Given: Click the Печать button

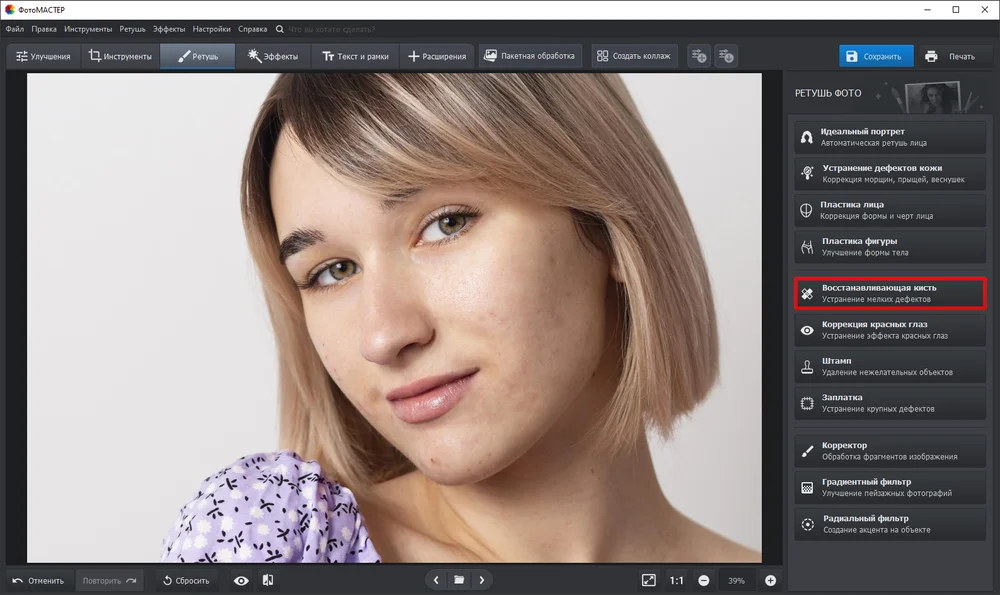Looking at the screenshot, I should pyautogui.click(x=950, y=56).
